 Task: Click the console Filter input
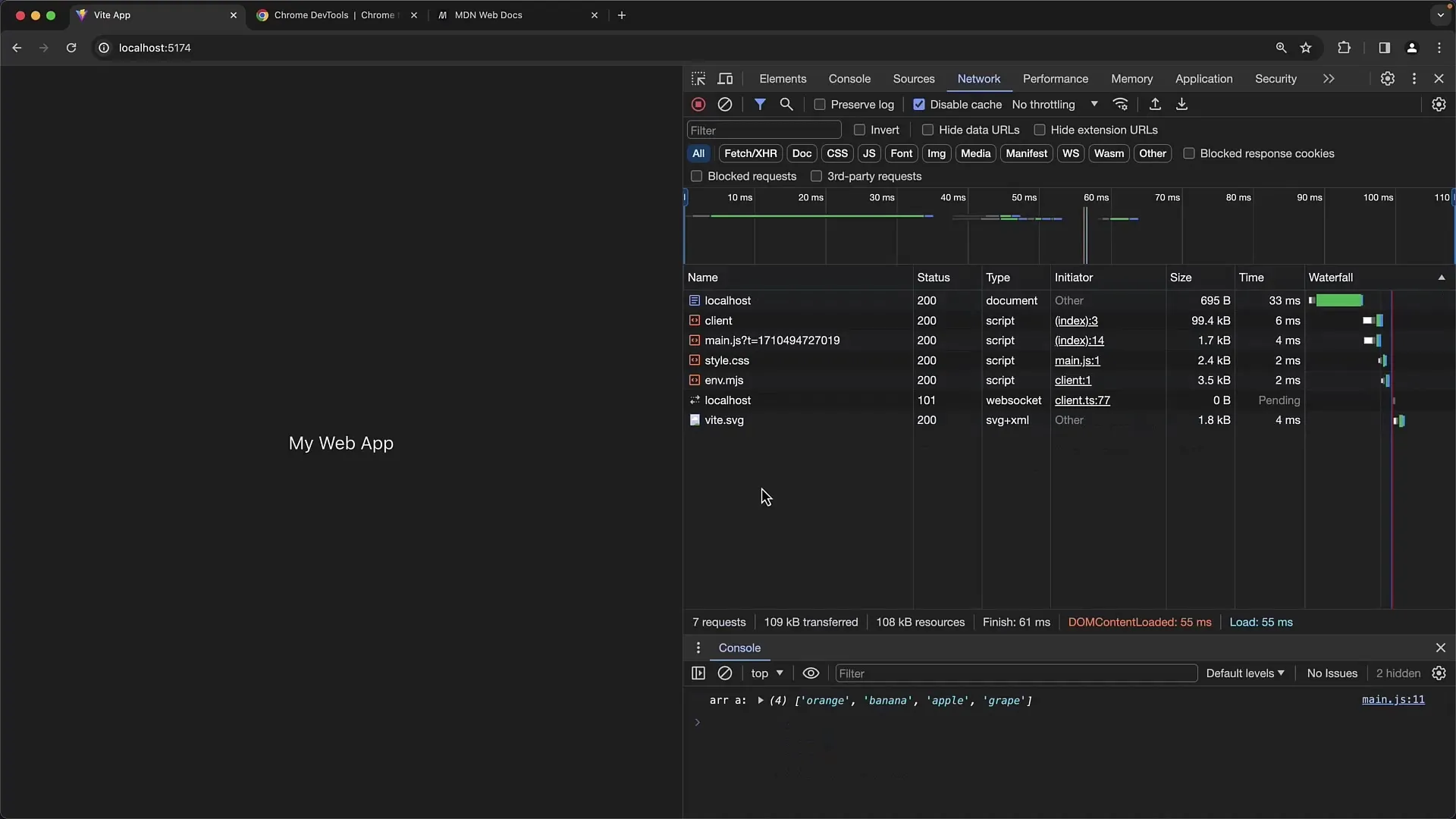pos(1016,673)
